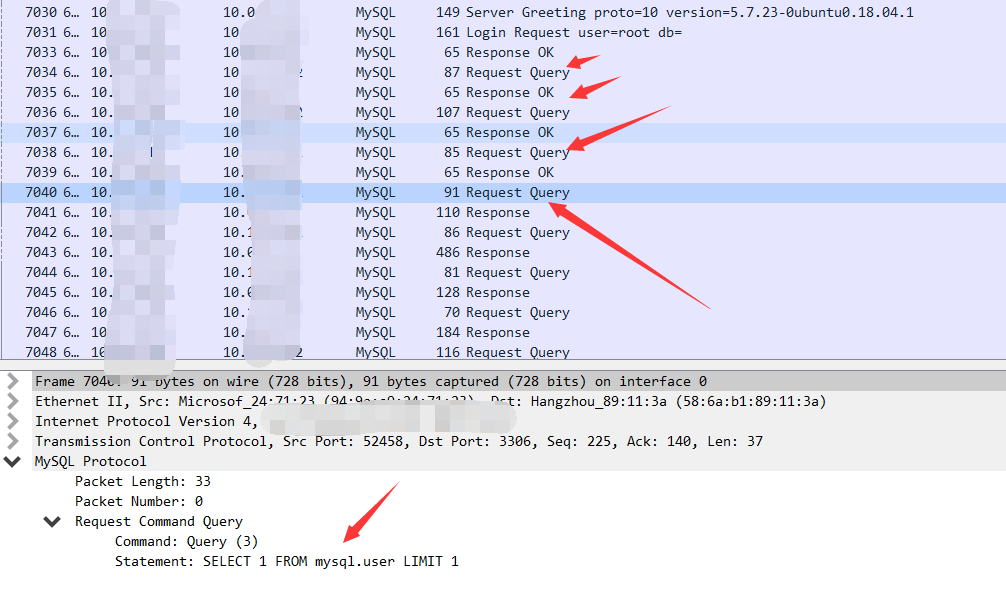Expand the Ethernet II tree node

[13, 401]
